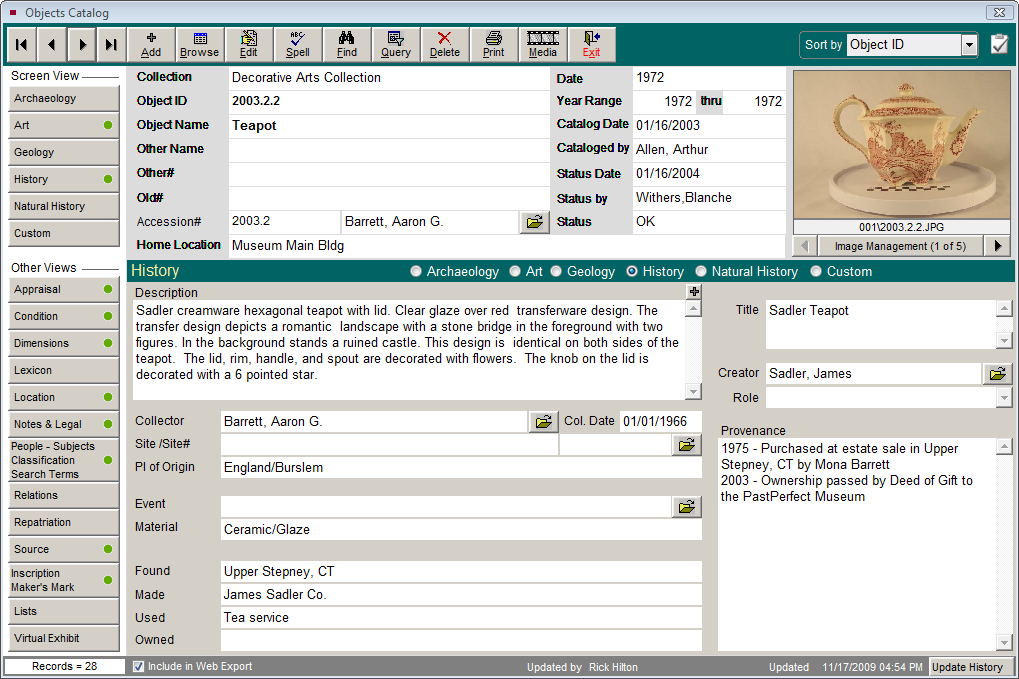Switch to the Geology screen view

tap(63, 152)
